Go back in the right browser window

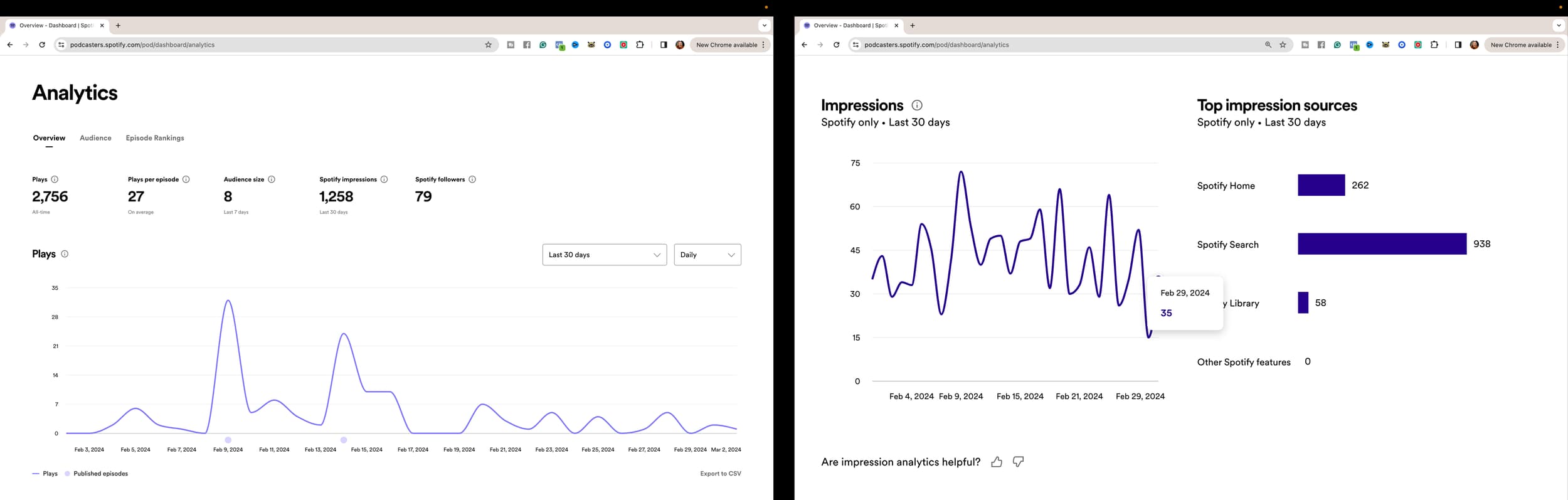click(x=804, y=45)
